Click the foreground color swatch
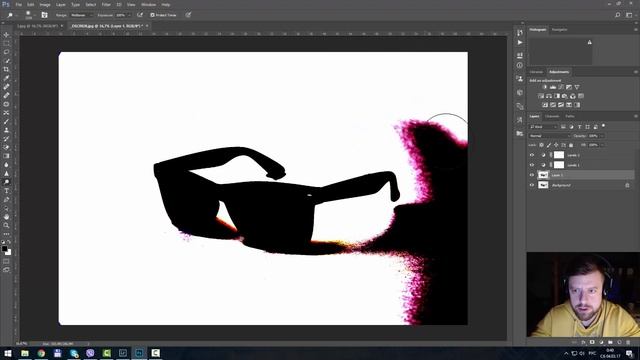 click(4, 249)
